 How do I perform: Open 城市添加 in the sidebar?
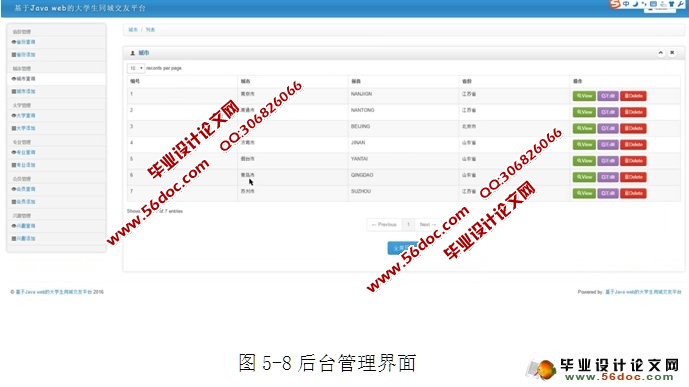pyautogui.click(x=26, y=91)
